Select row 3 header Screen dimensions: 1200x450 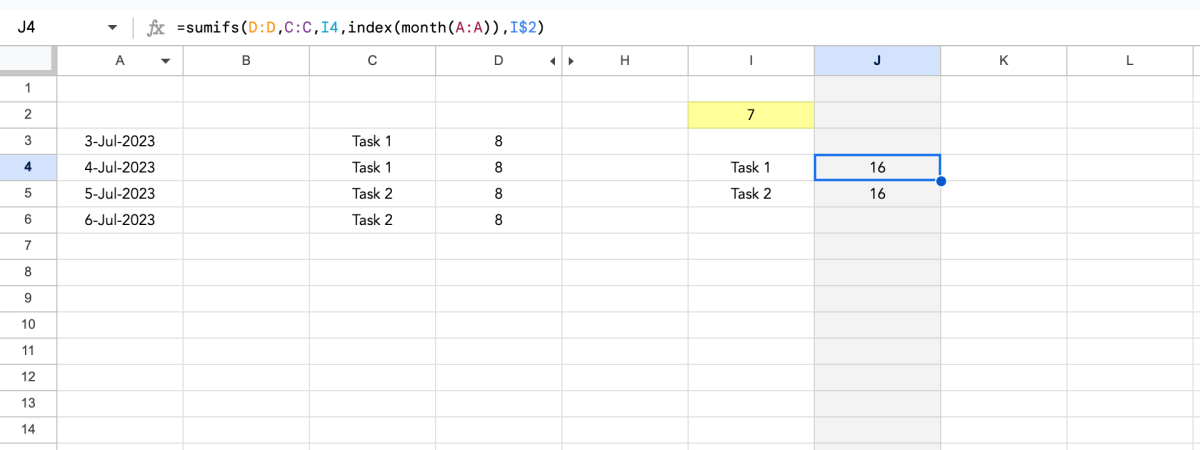(x=28, y=141)
